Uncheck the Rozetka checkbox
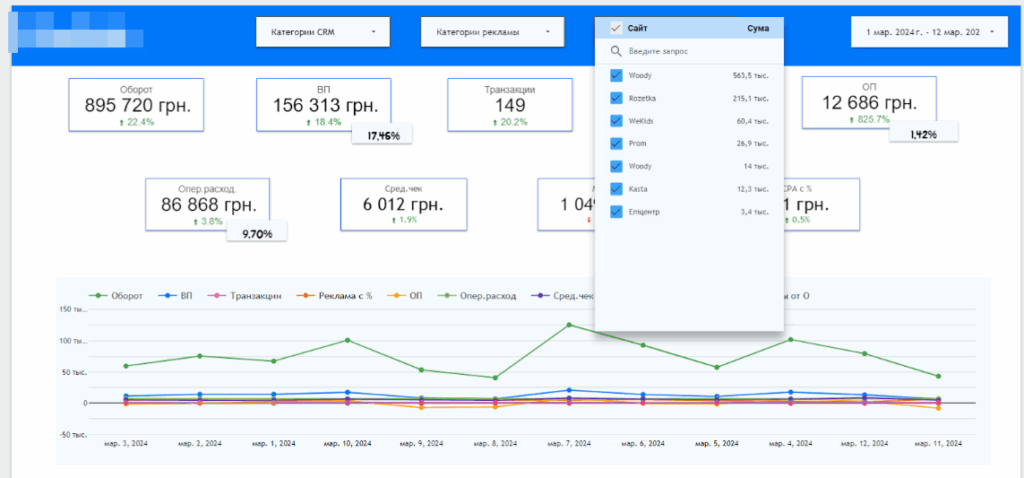 [x=616, y=98]
